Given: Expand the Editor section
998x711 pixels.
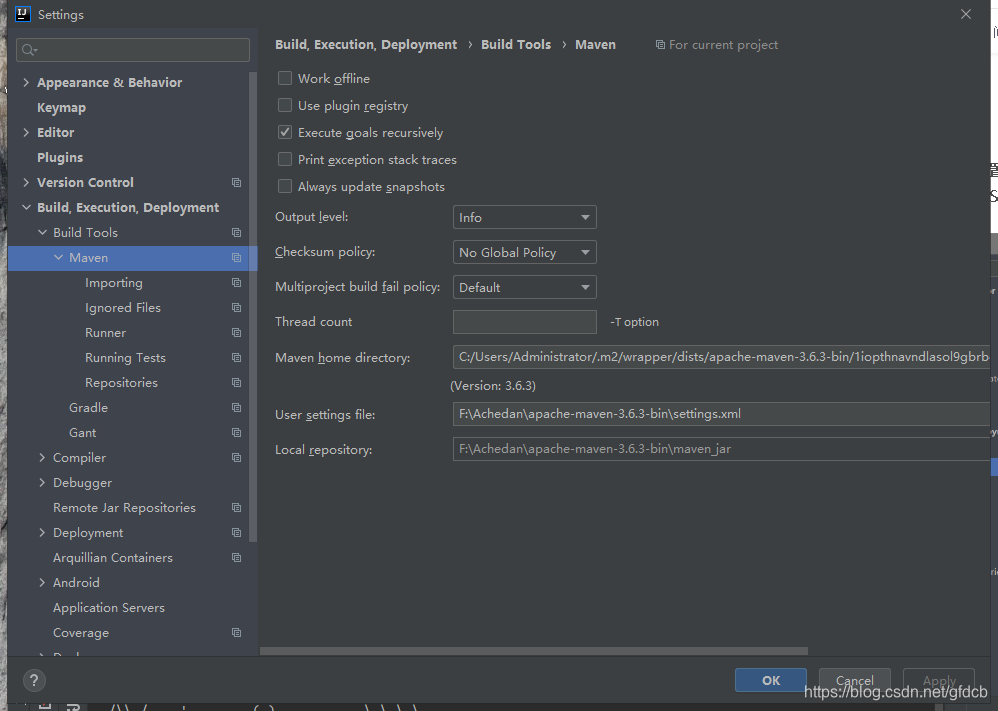Looking at the screenshot, I should tap(26, 132).
